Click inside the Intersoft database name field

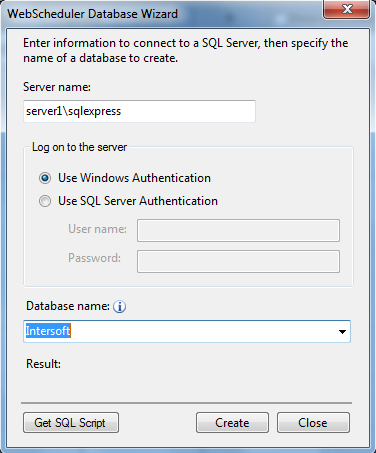tap(187, 331)
